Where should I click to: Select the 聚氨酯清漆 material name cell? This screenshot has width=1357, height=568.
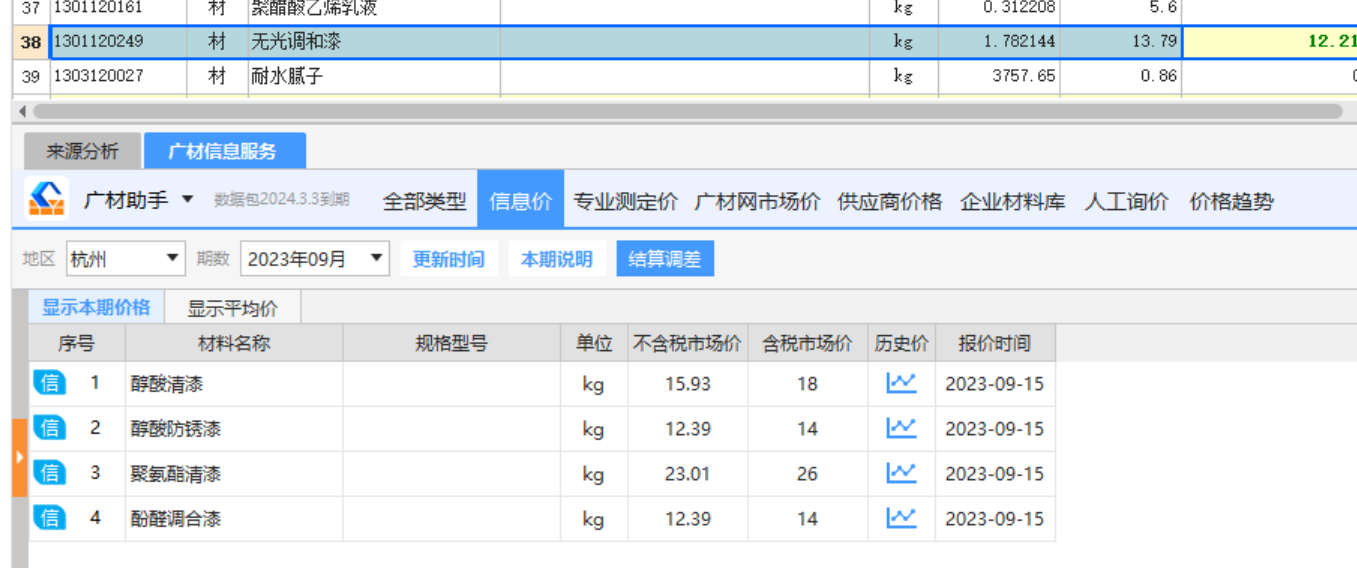pyautogui.click(x=234, y=474)
